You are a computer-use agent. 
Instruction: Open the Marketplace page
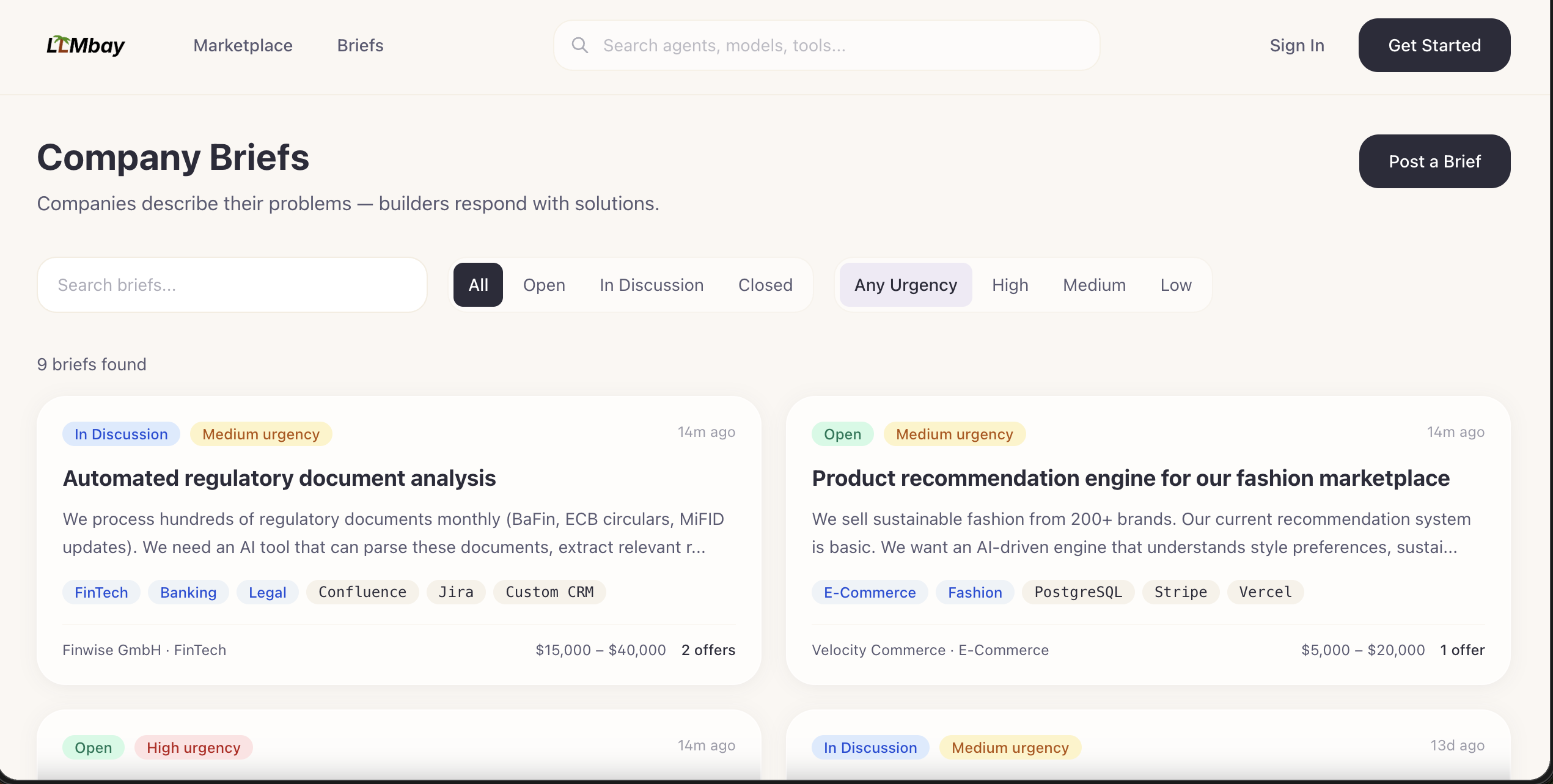tap(243, 45)
